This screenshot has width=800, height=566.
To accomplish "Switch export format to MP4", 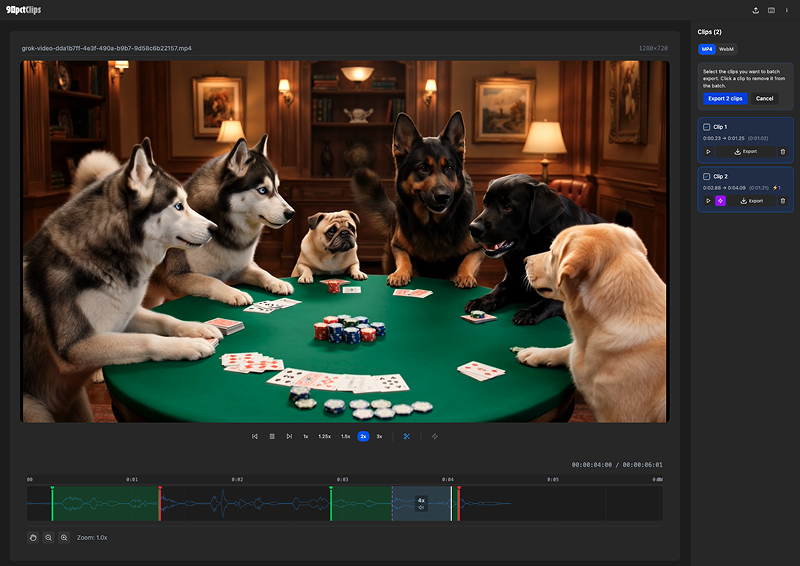I will tap(707, 49).
